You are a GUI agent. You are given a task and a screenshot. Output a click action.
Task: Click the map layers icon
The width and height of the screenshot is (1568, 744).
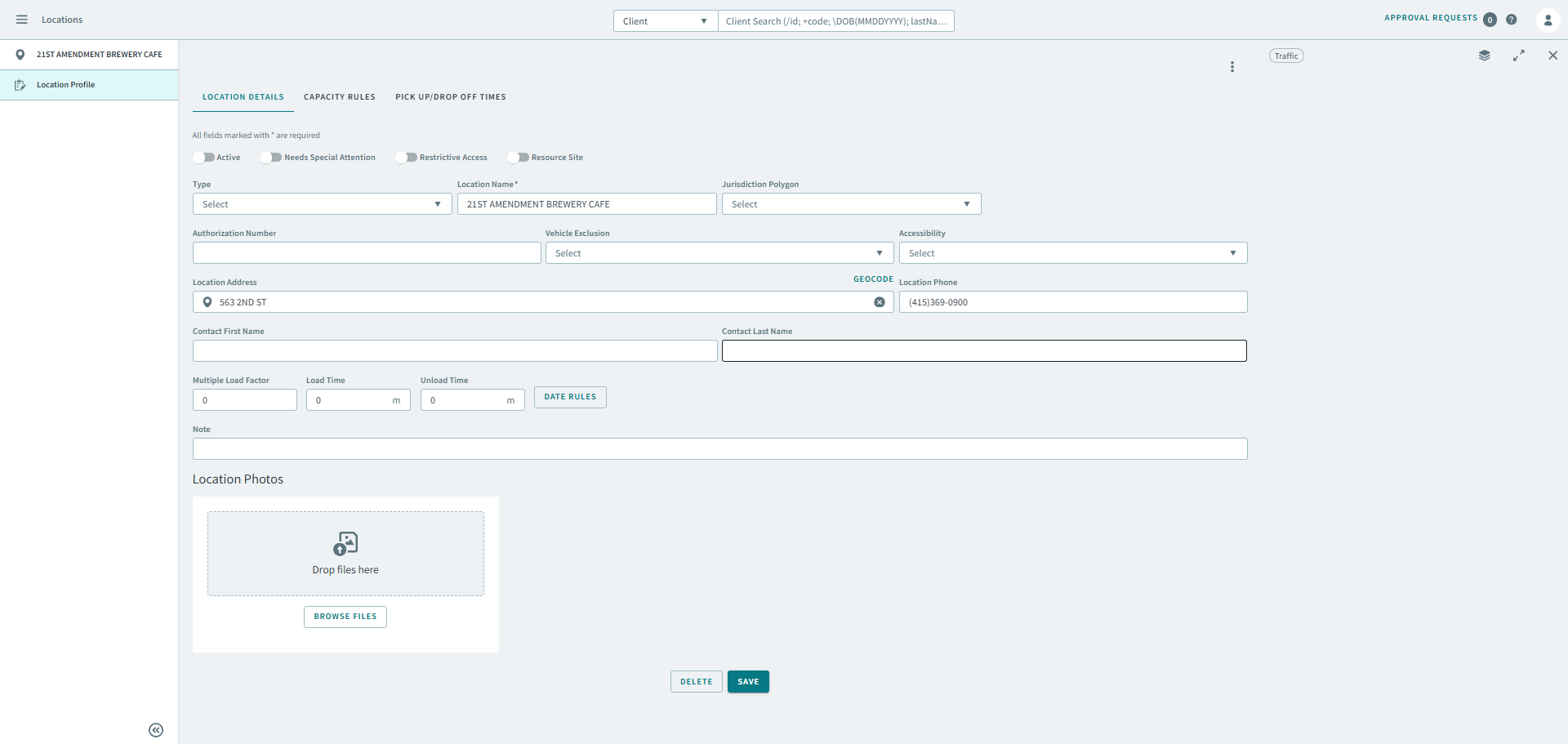click(1484, 56)
